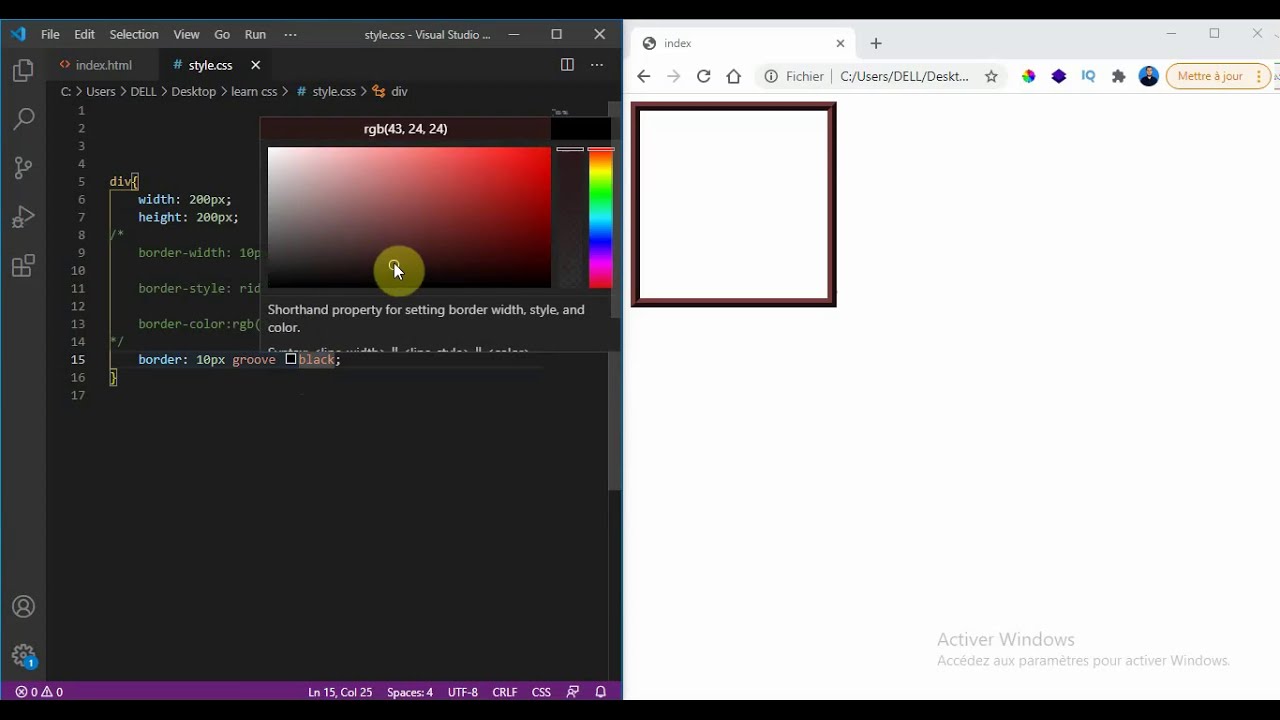This screenshot has height=720, width=1280.
Task: Click the 'DELL' breadcrumb folder
Action: click(x=143, y=91)
